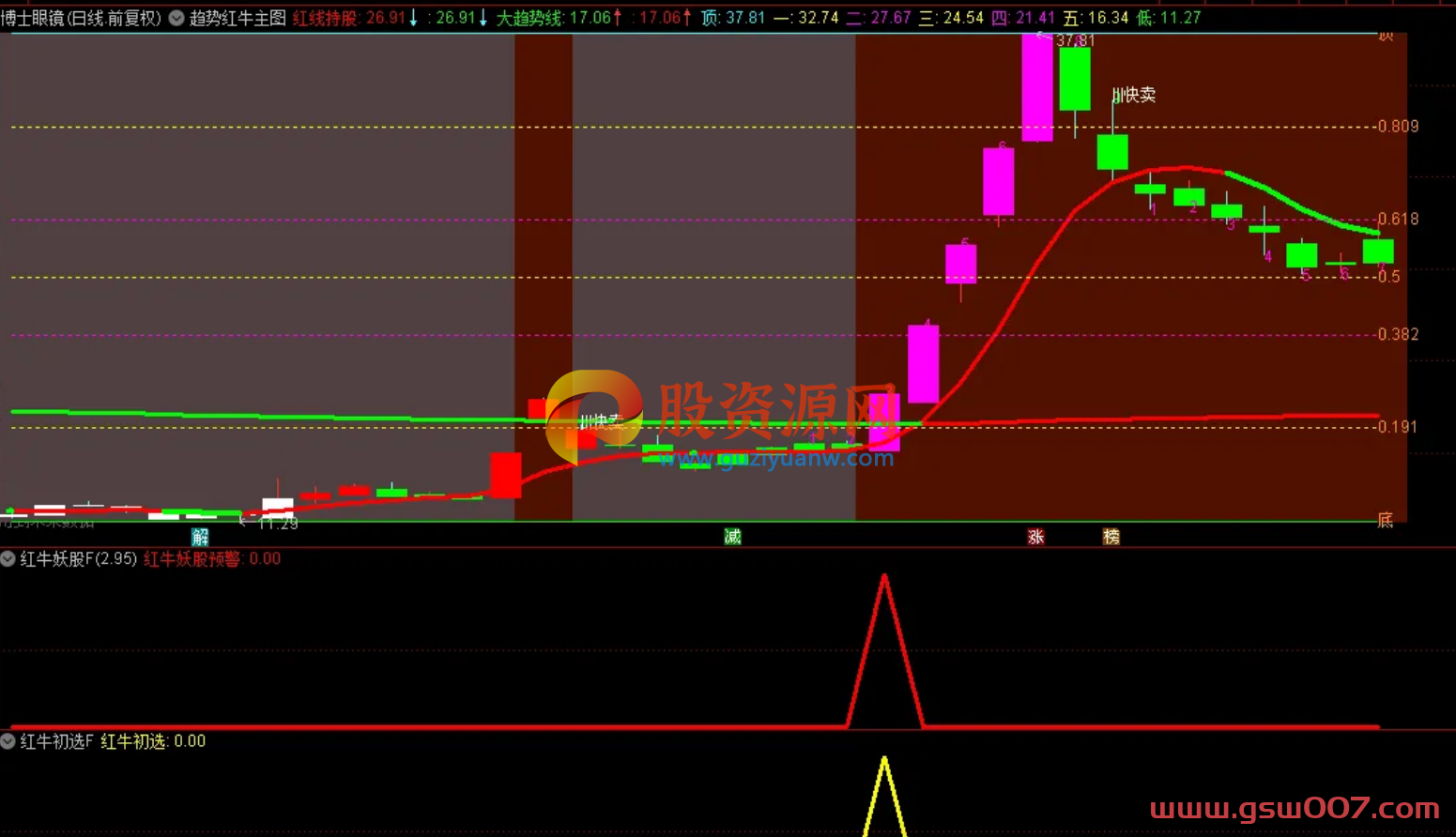Click the 0.382 Fibonacci level label

1398,334
